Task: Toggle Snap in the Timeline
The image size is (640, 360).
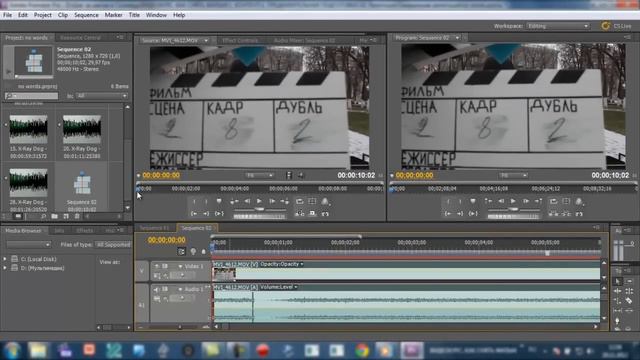Action: pos(182,252)
